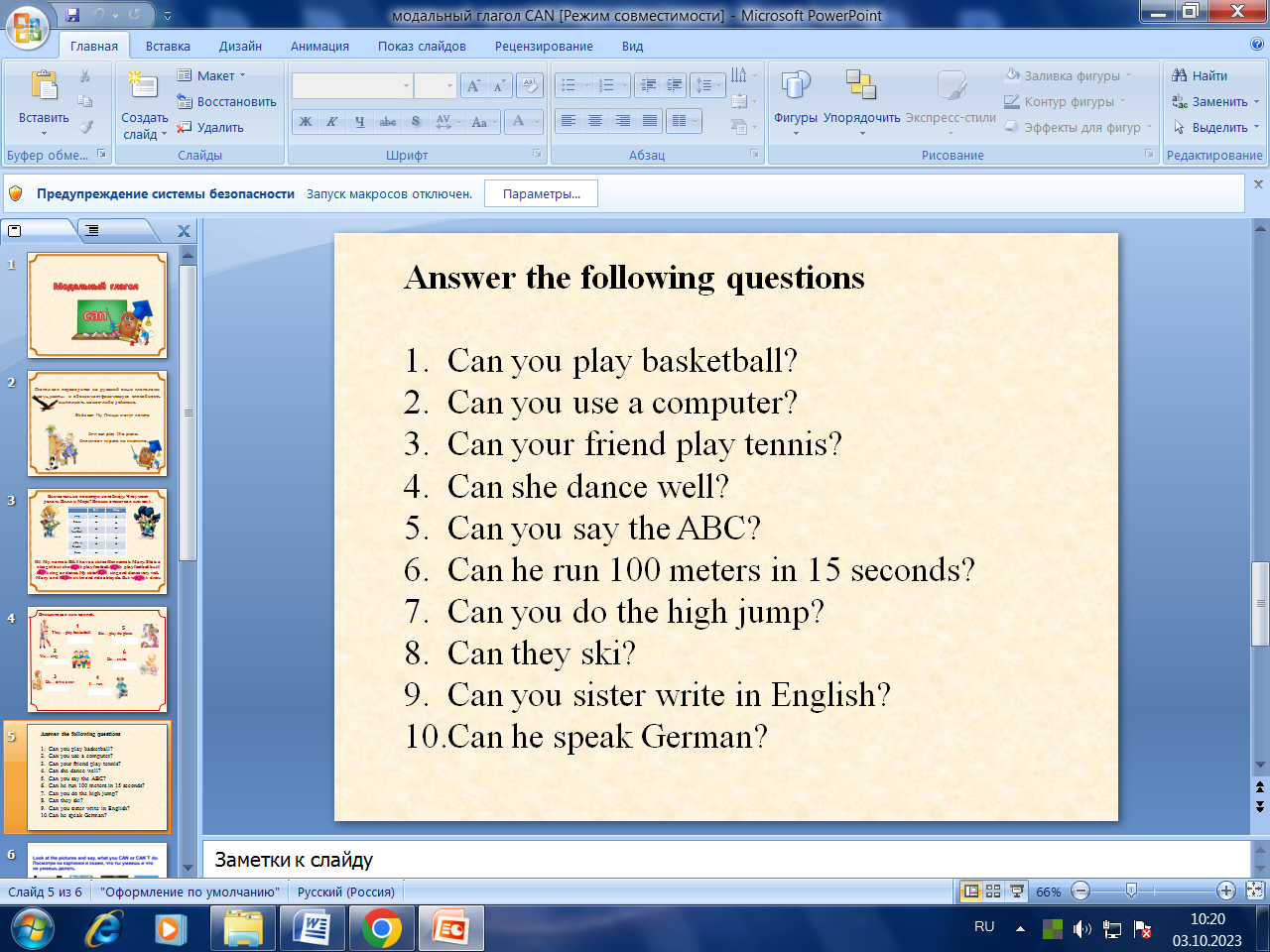Click the Параметры... security button
Image resolution: width=1270 pixels, height=952 pixels.
point(541,194)
